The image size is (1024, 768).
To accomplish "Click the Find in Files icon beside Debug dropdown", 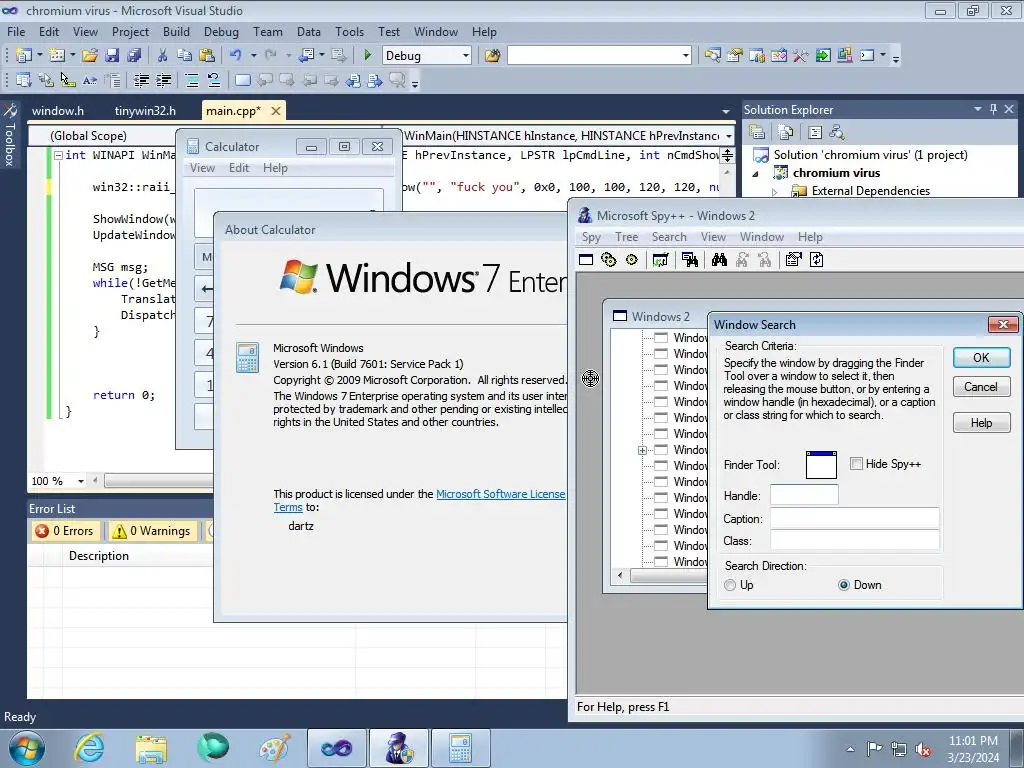I will pos(492,56).
